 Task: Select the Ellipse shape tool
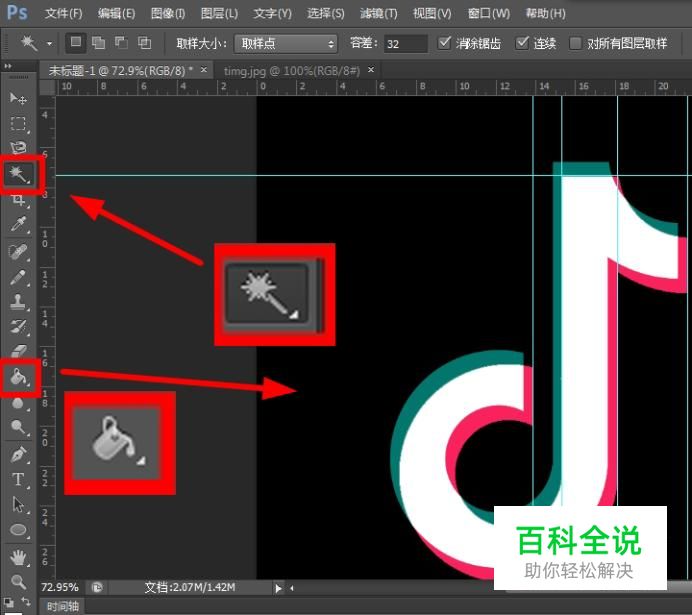pos(18,530)
